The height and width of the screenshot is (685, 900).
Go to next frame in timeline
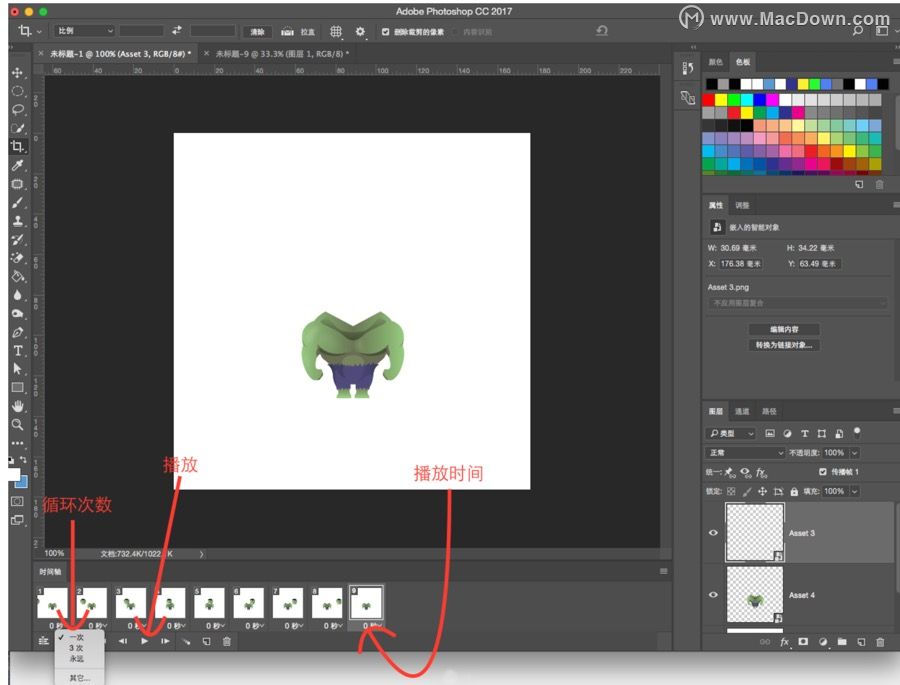click(x=165, y=641)
